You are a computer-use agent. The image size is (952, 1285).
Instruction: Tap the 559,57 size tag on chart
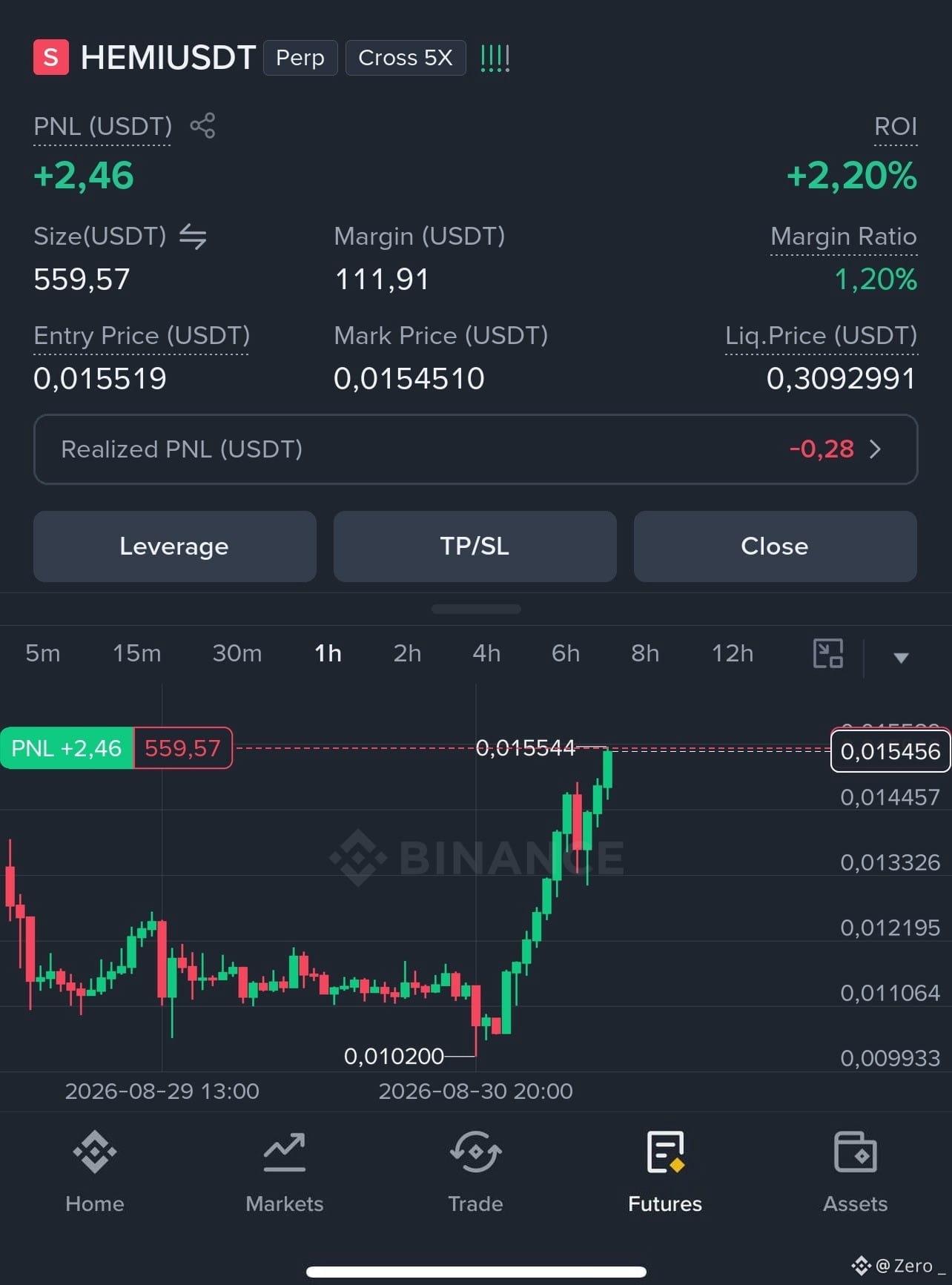(183, 748)
